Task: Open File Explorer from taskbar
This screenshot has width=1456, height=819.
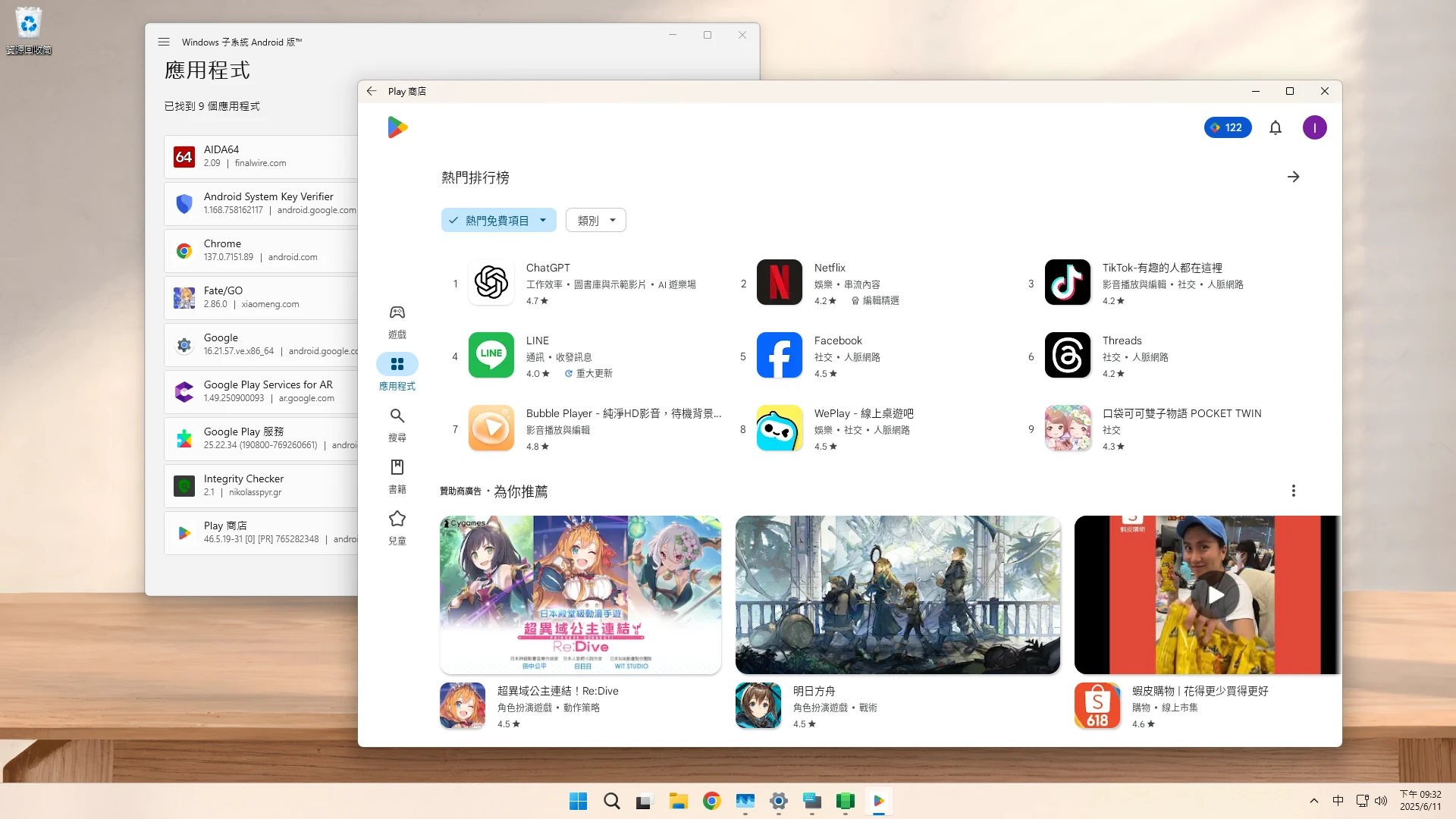Action: (677, 802)
